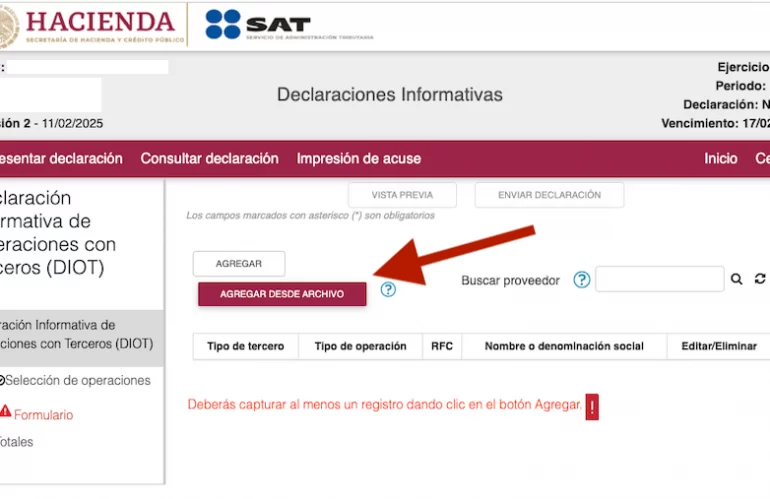Click the RFC column header
This screenshot has height=499, width=770.
point(442,346)
